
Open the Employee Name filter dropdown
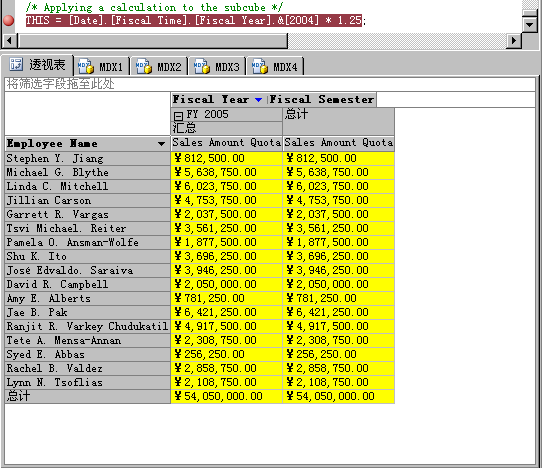[x=161, y=144]
